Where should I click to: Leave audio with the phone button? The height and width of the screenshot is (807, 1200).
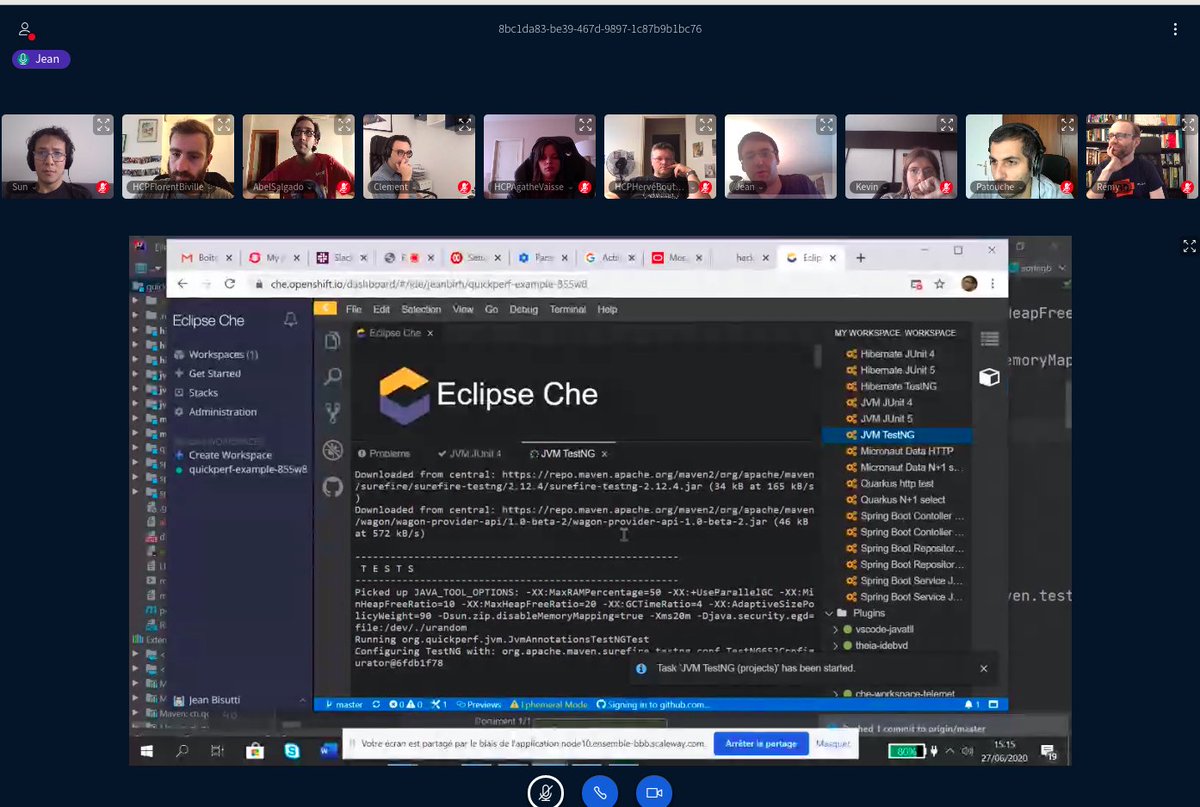600,792
